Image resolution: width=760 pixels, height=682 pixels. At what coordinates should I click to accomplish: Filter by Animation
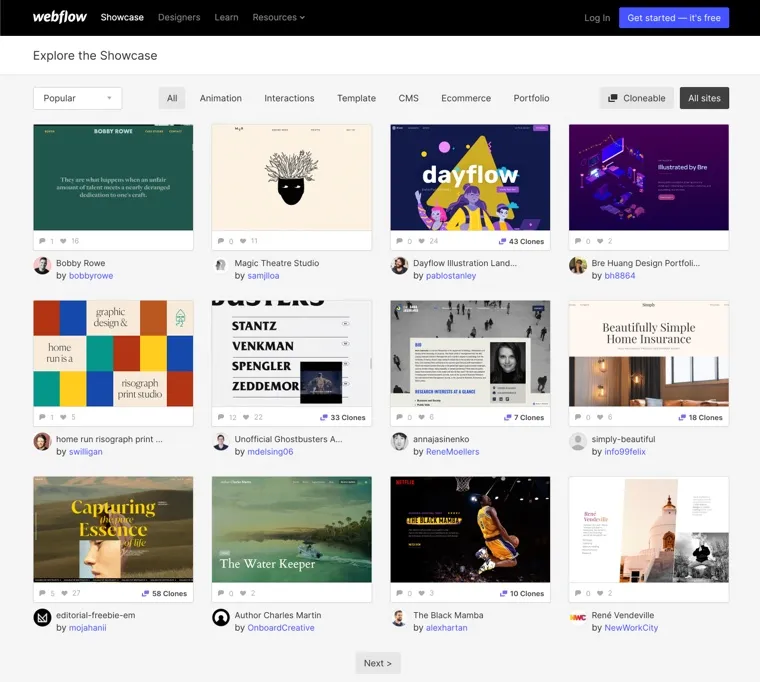pyautogui.click(x=221, y=98)
